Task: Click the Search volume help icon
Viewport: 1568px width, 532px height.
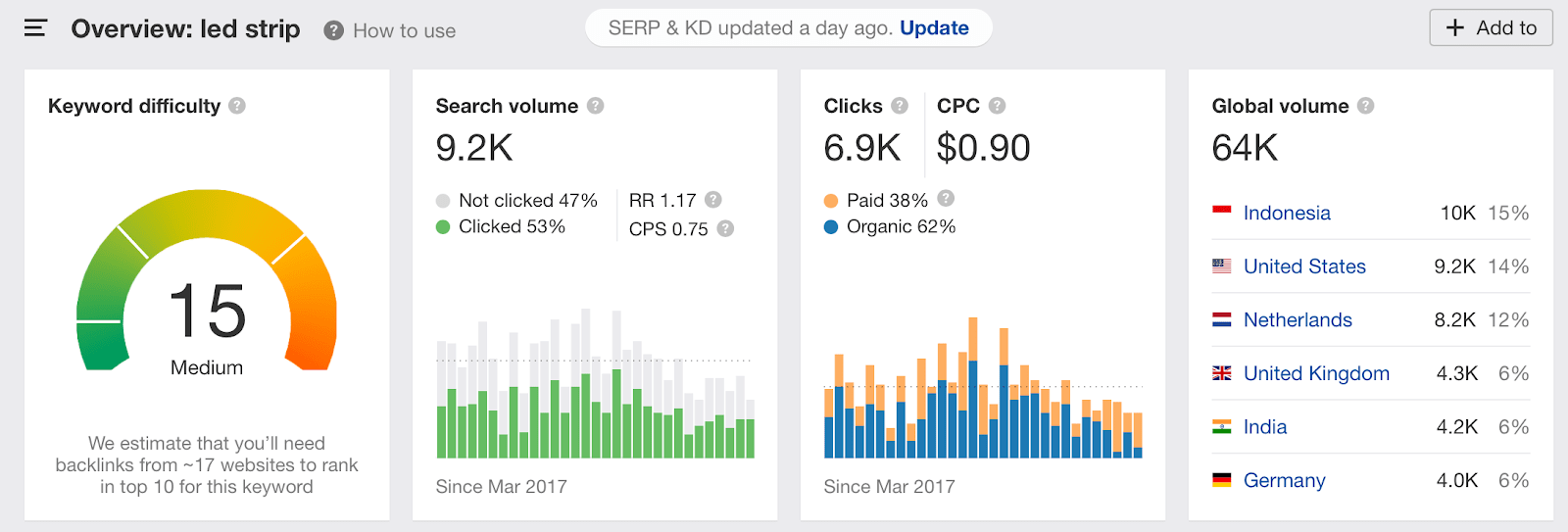Action: click(595, 106)
